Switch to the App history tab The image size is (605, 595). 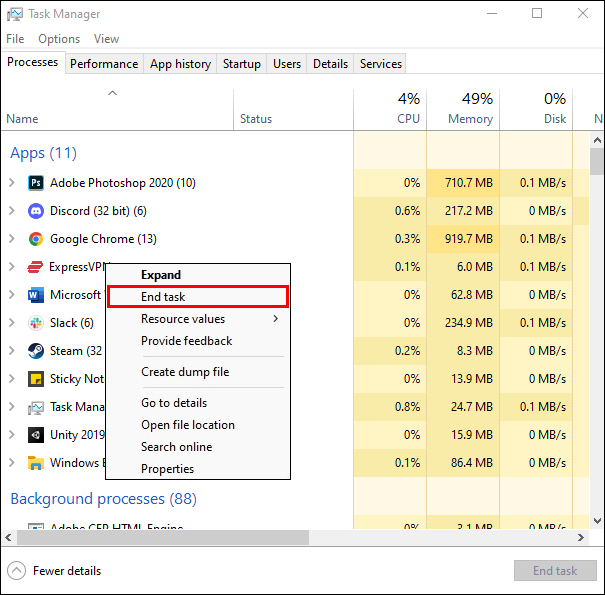[x=180, y=64]
